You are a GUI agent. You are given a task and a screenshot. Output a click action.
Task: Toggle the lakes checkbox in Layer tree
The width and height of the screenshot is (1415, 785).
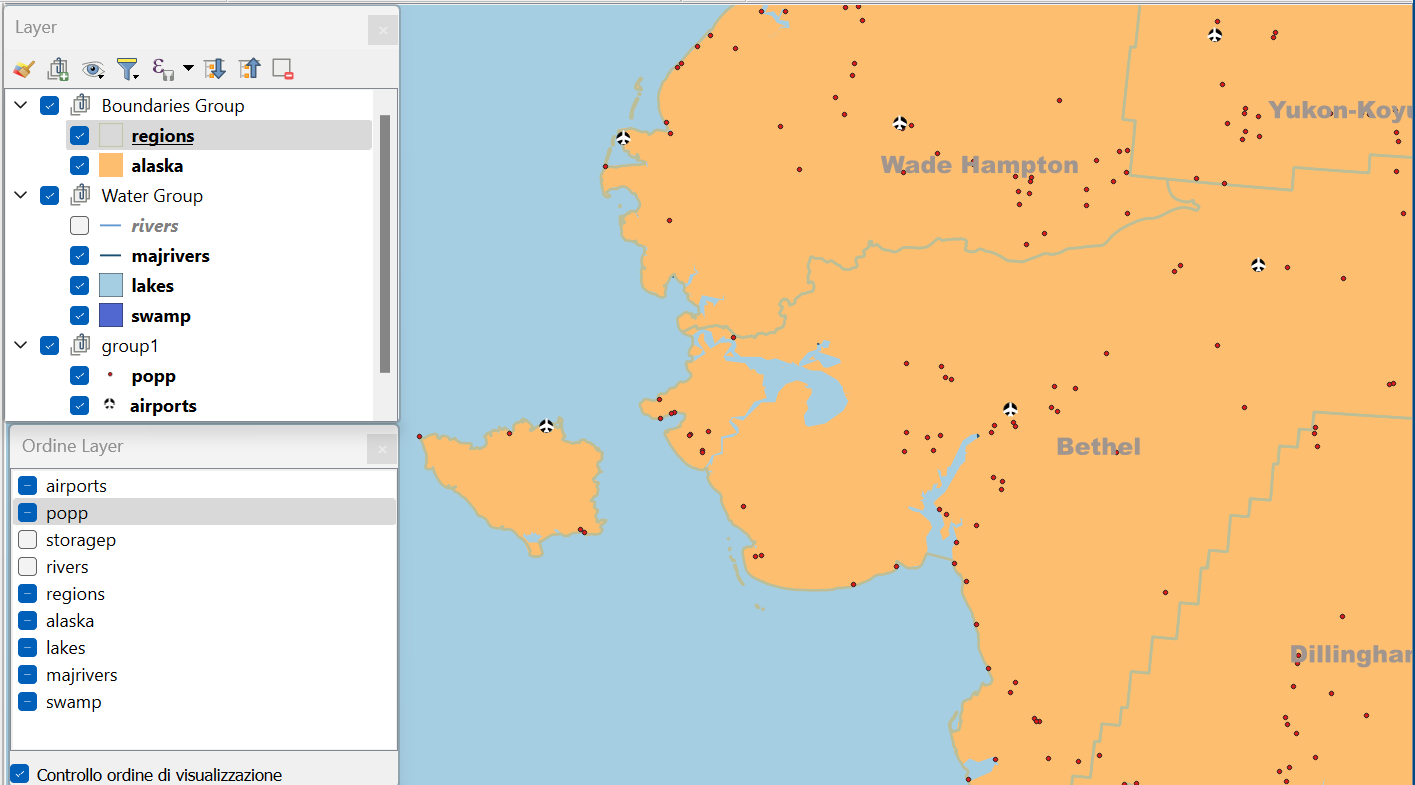coord(80,285)
